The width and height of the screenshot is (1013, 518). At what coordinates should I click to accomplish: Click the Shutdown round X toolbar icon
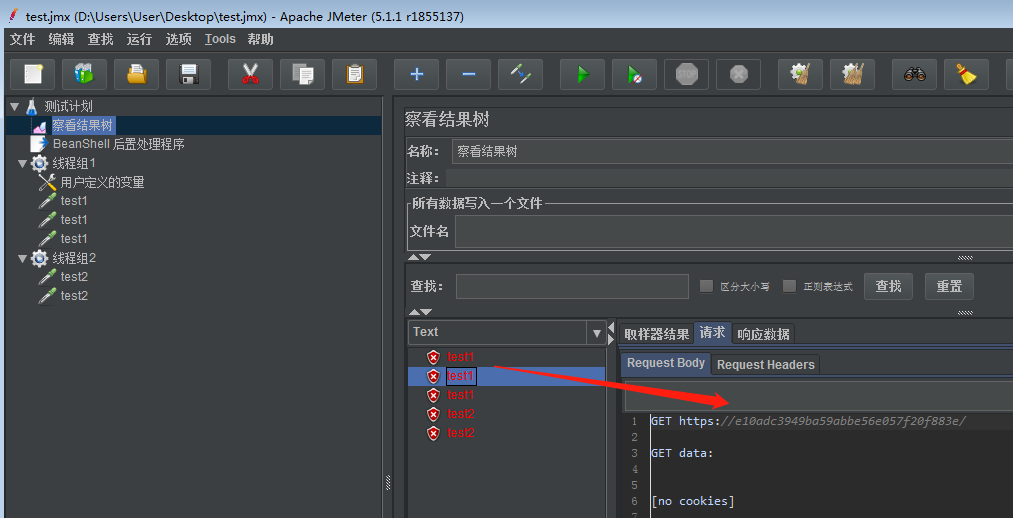pos(738,74)
